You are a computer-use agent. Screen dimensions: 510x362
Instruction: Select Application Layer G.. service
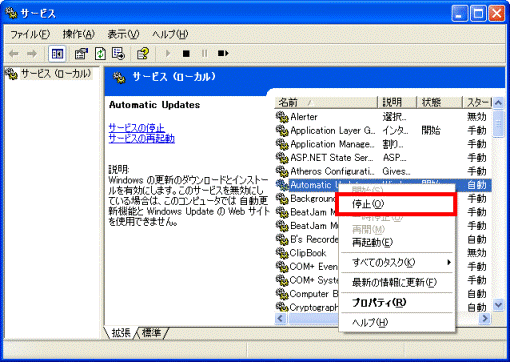point(383,131)
